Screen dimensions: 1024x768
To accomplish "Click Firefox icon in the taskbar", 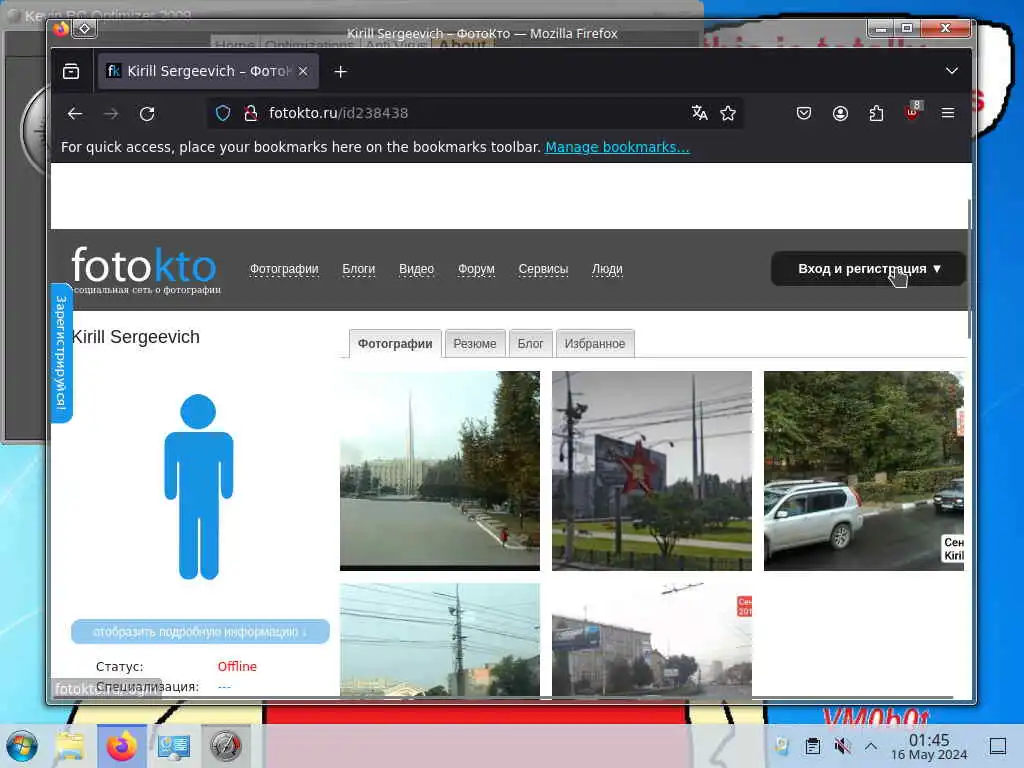I will coord(122,746).
